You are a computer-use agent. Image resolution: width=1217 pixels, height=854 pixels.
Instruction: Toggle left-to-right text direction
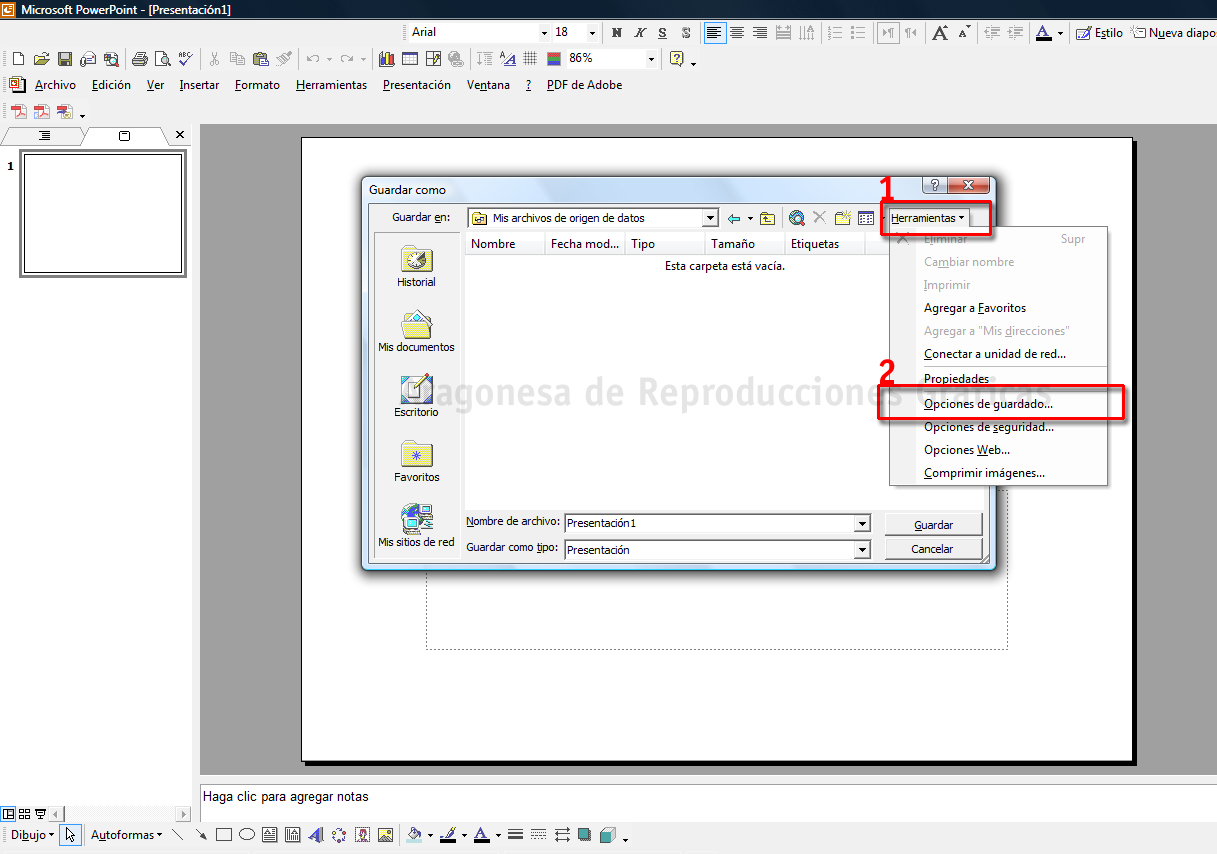pyautogui.click(x=888, y=33)
